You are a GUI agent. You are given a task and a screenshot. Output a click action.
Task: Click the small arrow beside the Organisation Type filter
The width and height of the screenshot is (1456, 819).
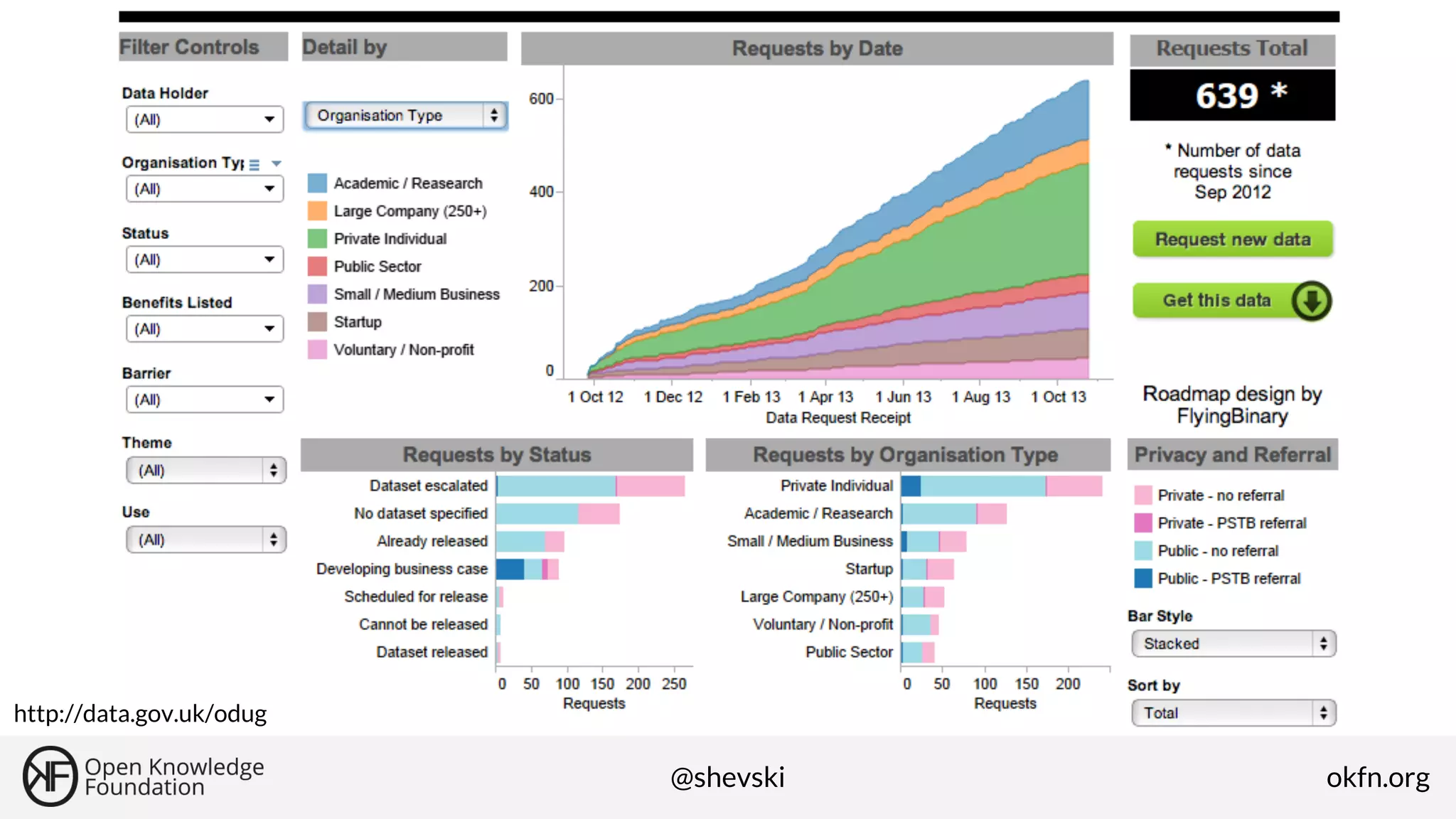tap(277, 164)
